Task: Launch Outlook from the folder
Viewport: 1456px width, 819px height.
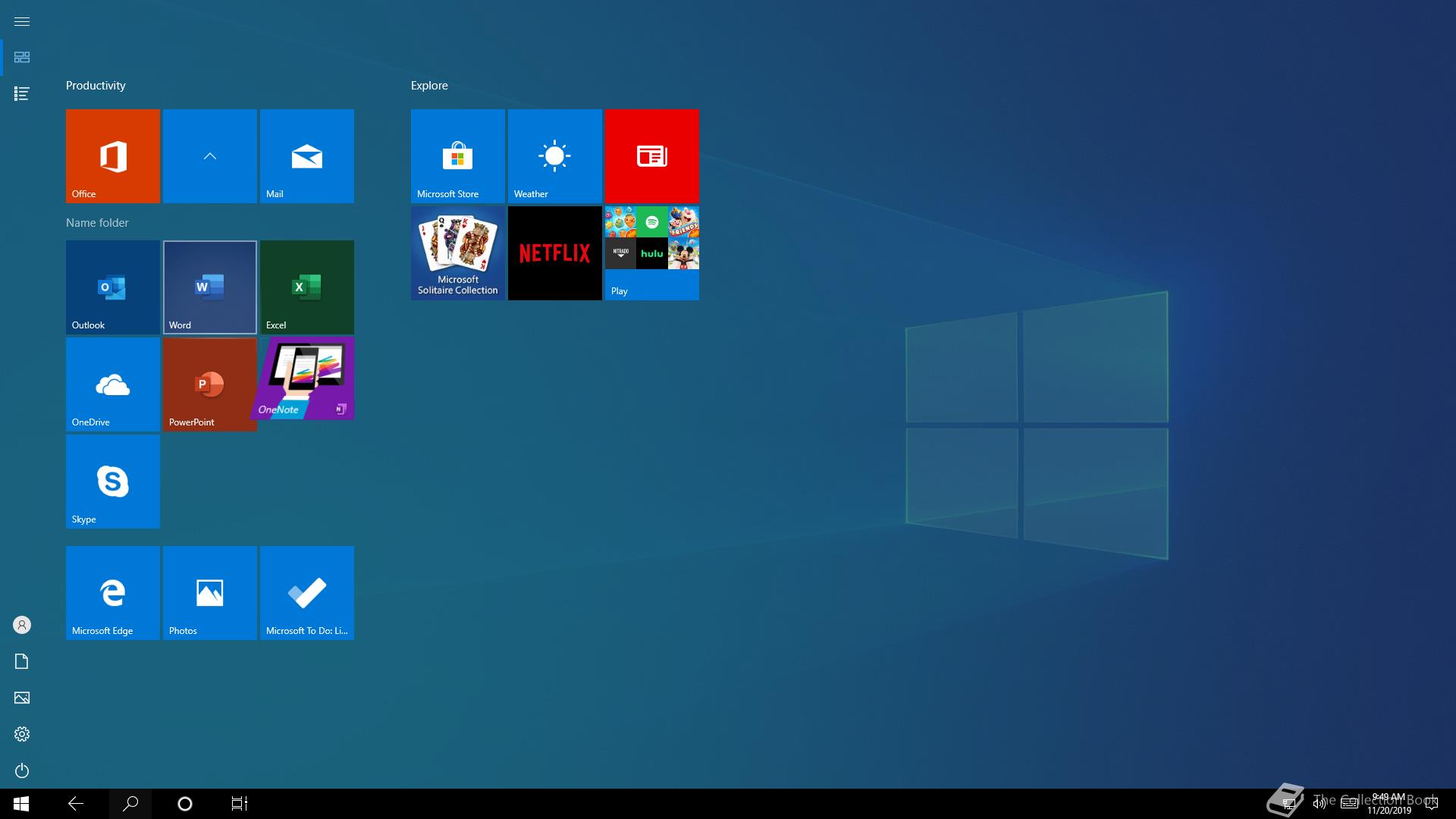Action: point(113,287)
